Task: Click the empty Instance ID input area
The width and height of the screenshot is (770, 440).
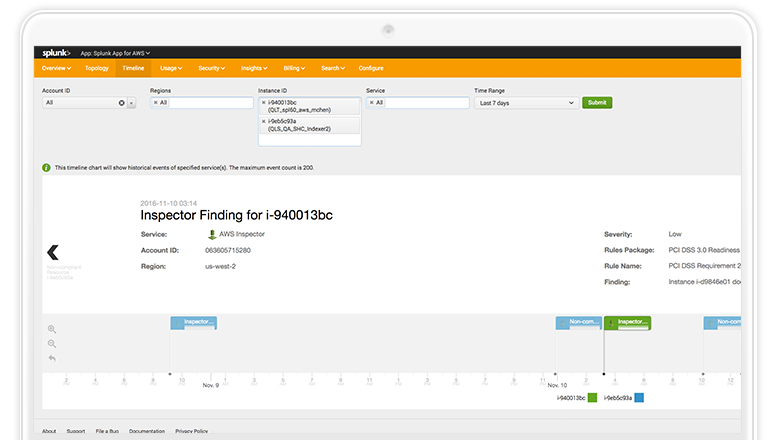Action: 310,140
